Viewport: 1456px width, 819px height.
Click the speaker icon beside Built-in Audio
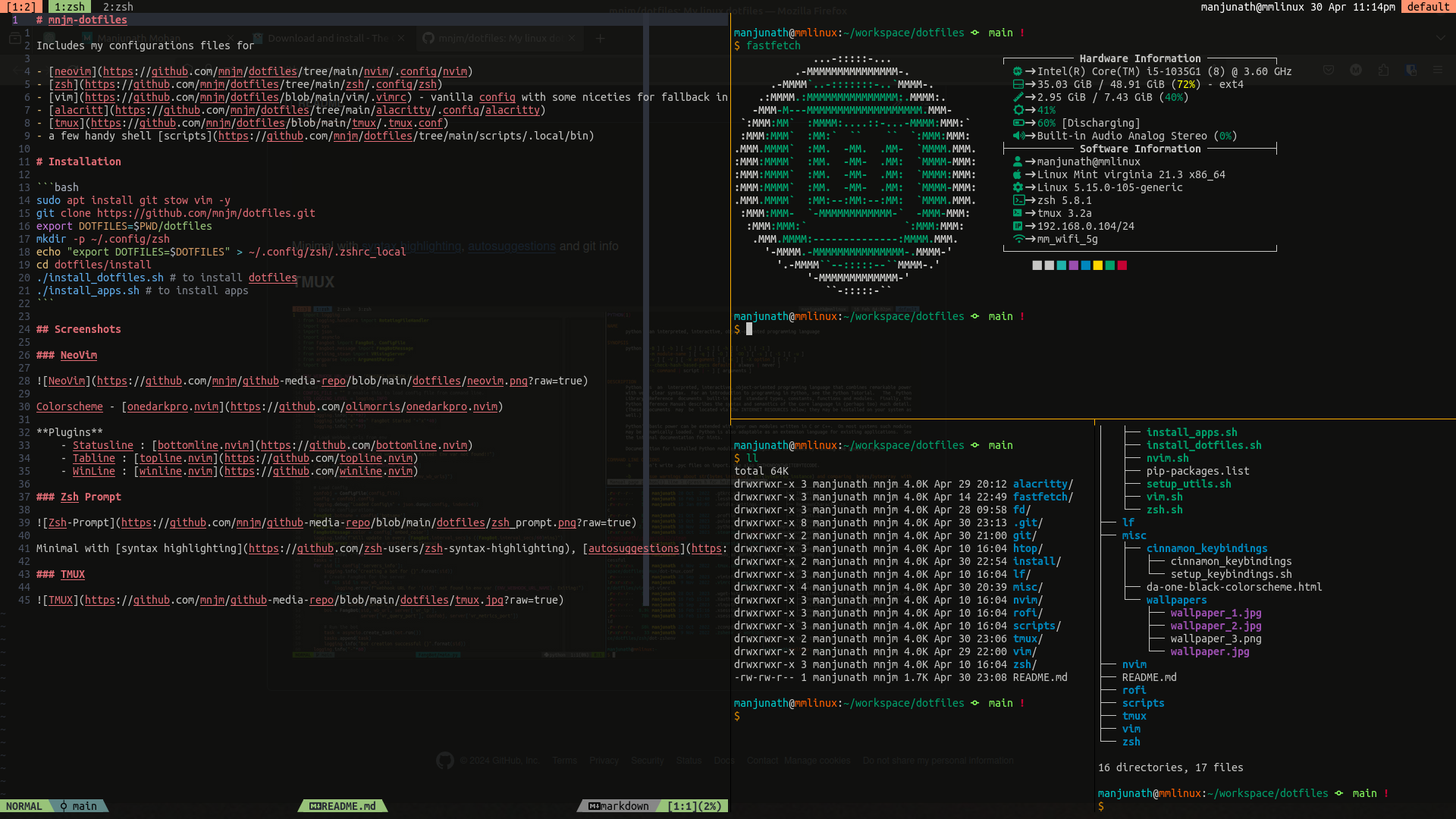(x=1018, y=136)
